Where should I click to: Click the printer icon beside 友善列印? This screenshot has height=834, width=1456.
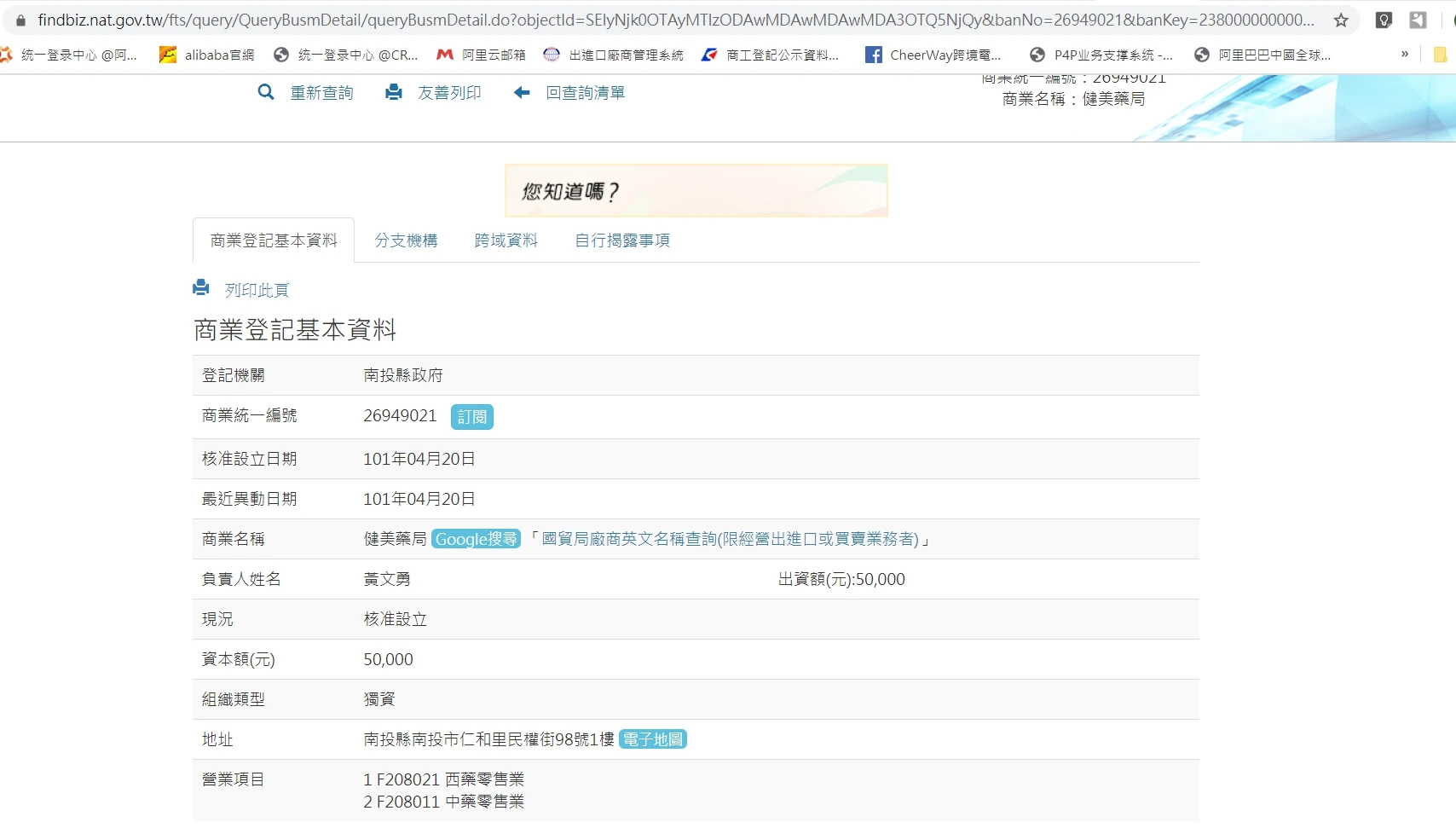[x=394, y=92]
